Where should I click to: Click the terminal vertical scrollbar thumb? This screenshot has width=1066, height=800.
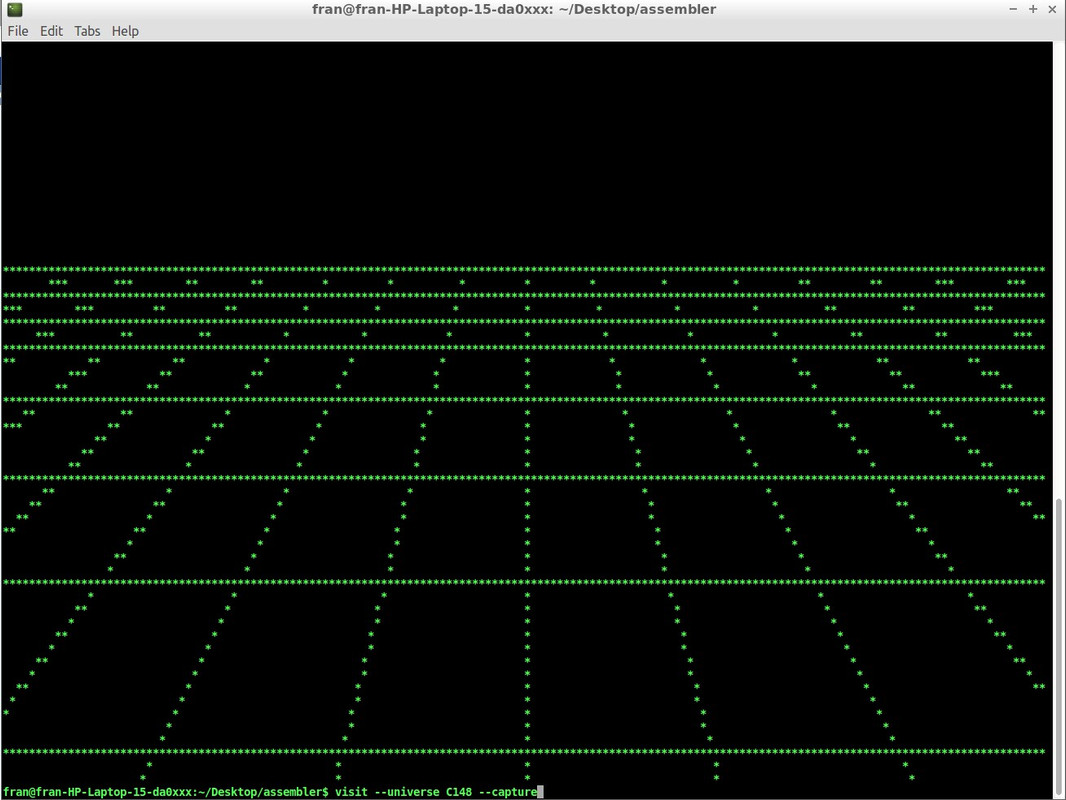point(1058,648)
